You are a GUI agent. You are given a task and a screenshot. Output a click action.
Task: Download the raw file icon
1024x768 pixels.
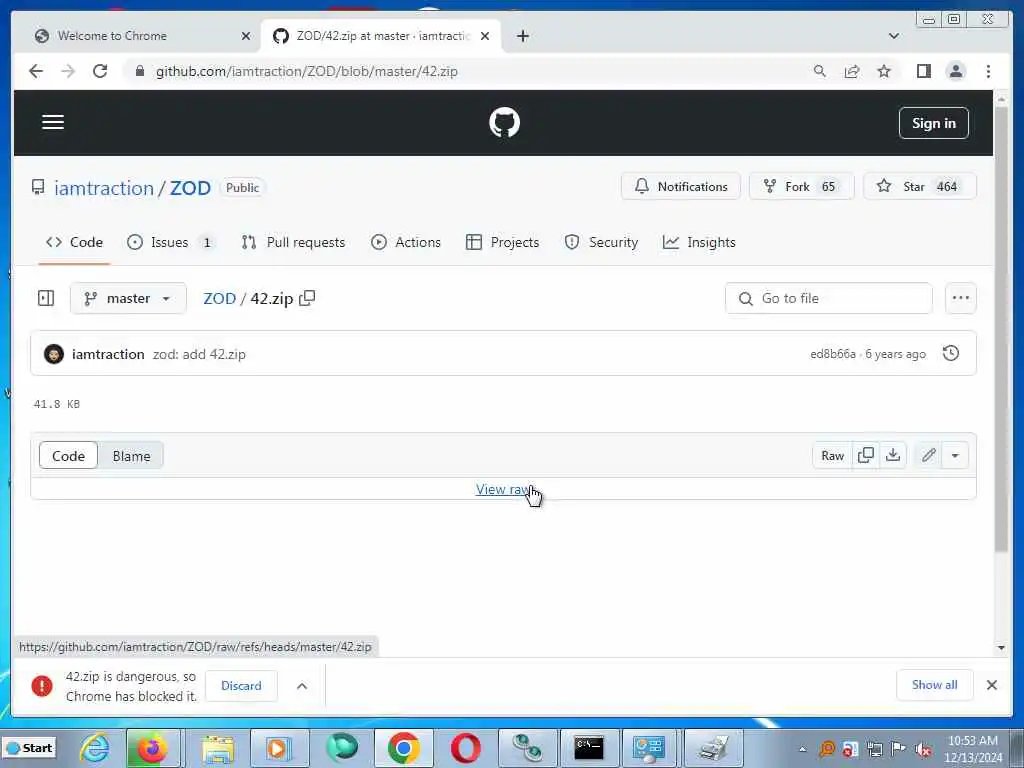(x=893, y=455)
